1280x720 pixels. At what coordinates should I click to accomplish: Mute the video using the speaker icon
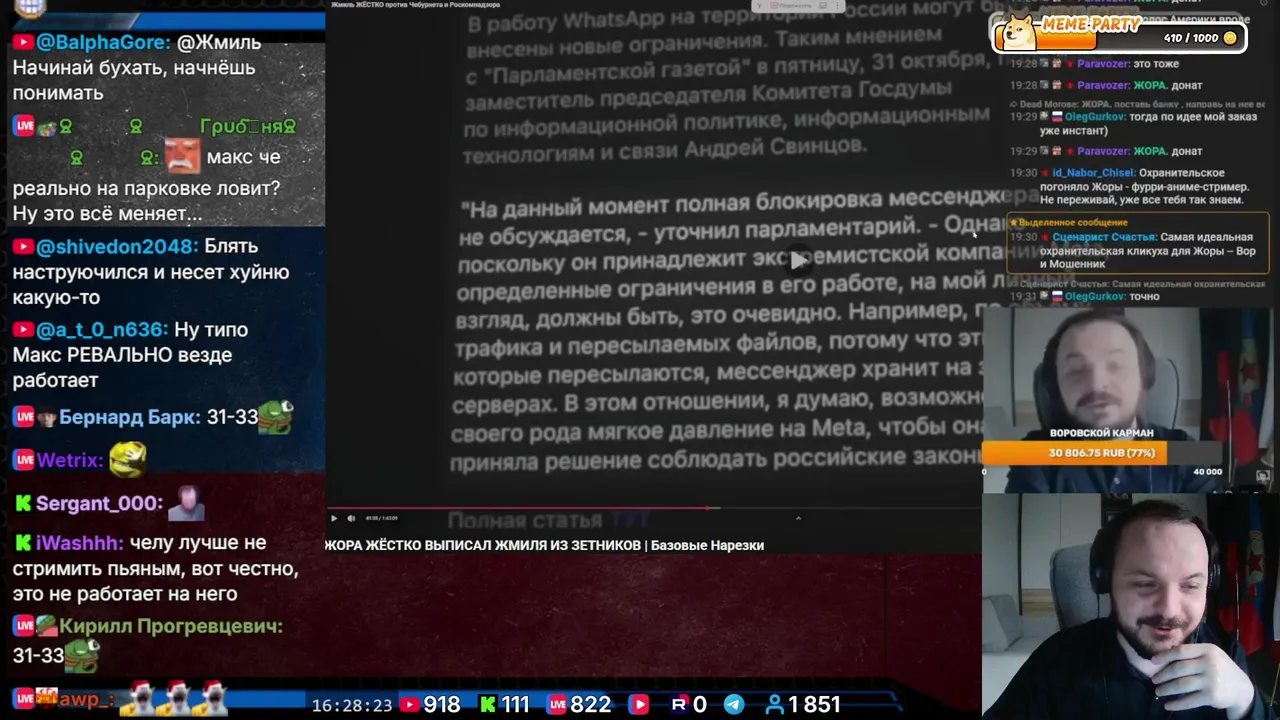[351, 518]
